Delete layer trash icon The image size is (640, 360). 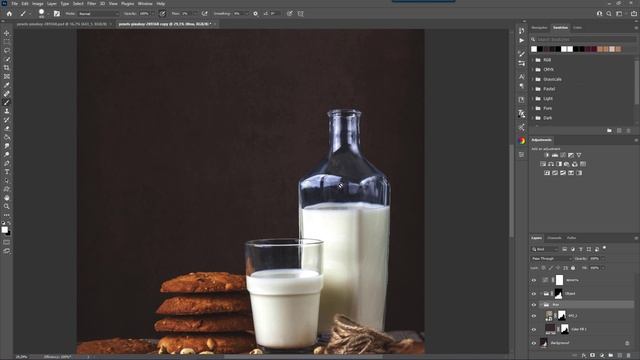pos(629,356)
